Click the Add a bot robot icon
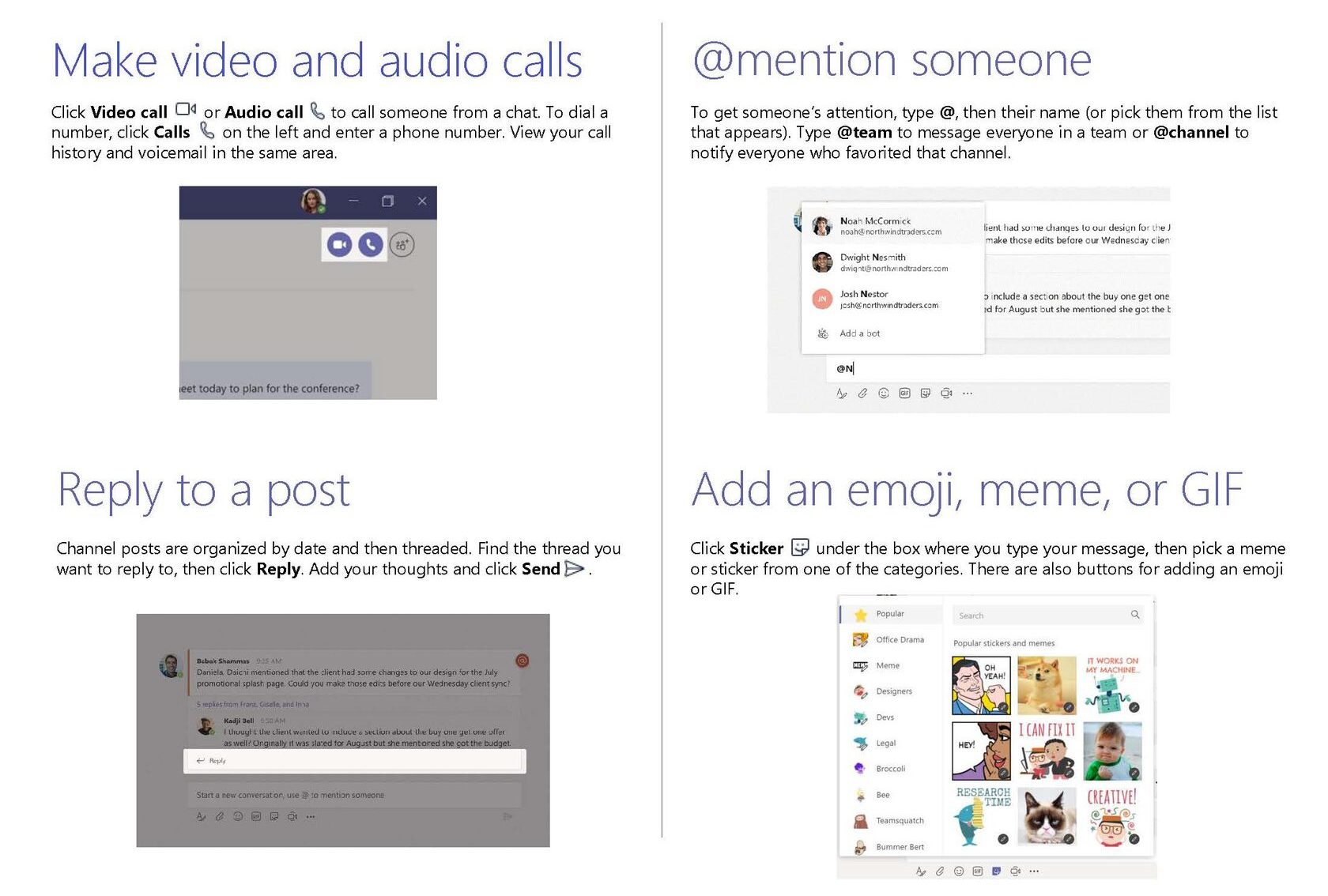Screen dimensions: 1328x896 823,333
